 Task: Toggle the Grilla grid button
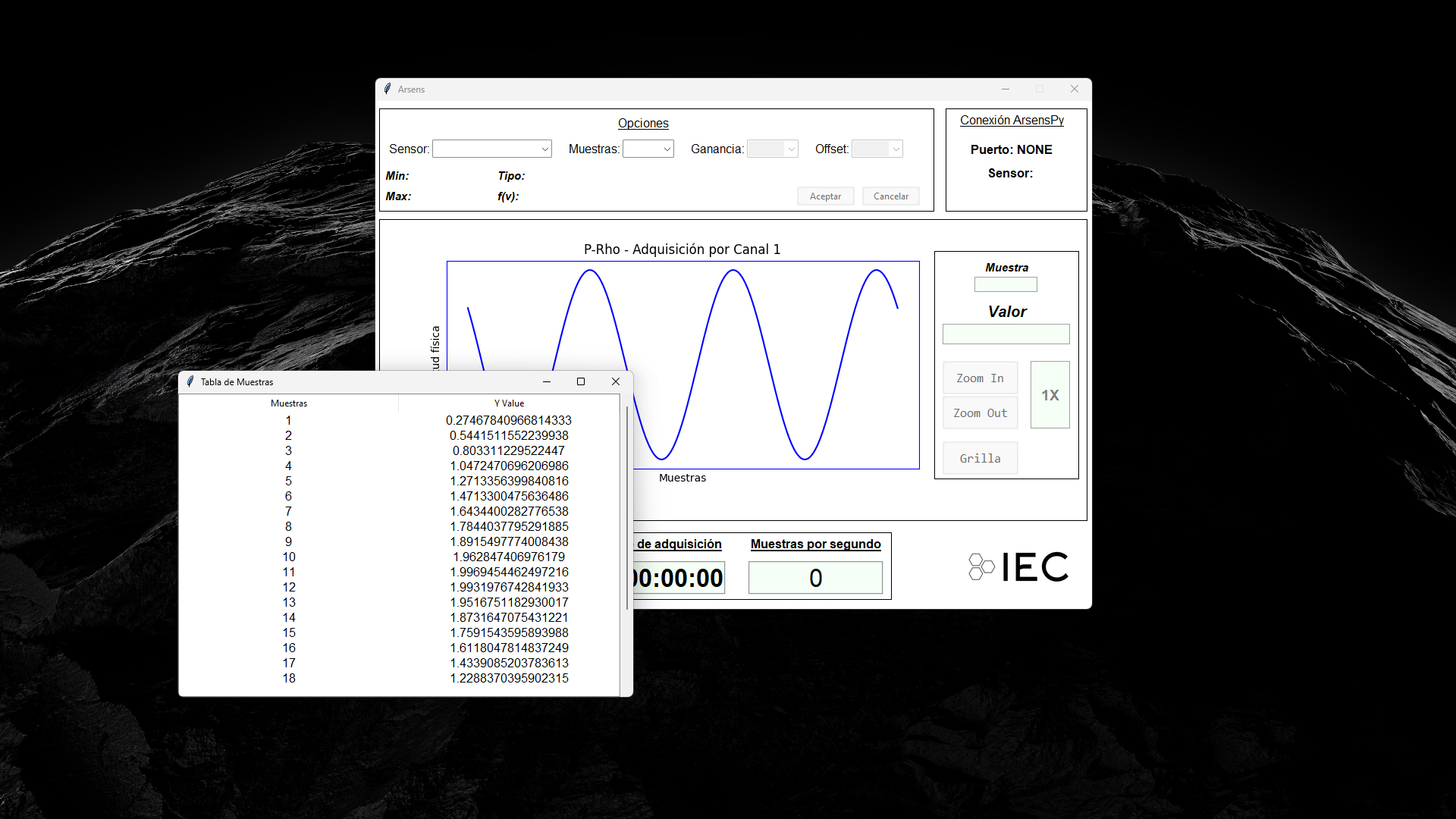click(x=980, y=458)
